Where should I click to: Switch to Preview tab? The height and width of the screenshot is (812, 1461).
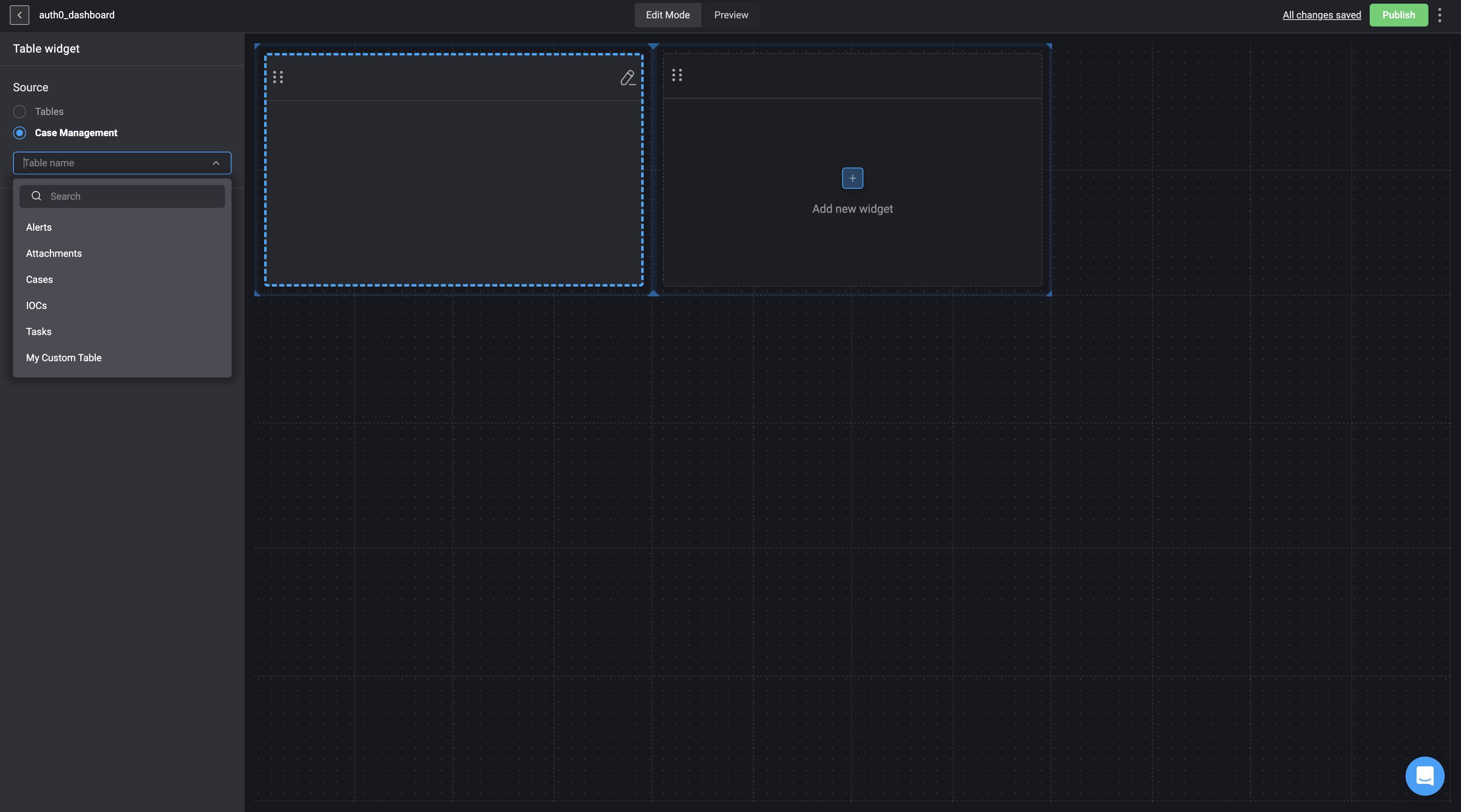pos(731,15)
